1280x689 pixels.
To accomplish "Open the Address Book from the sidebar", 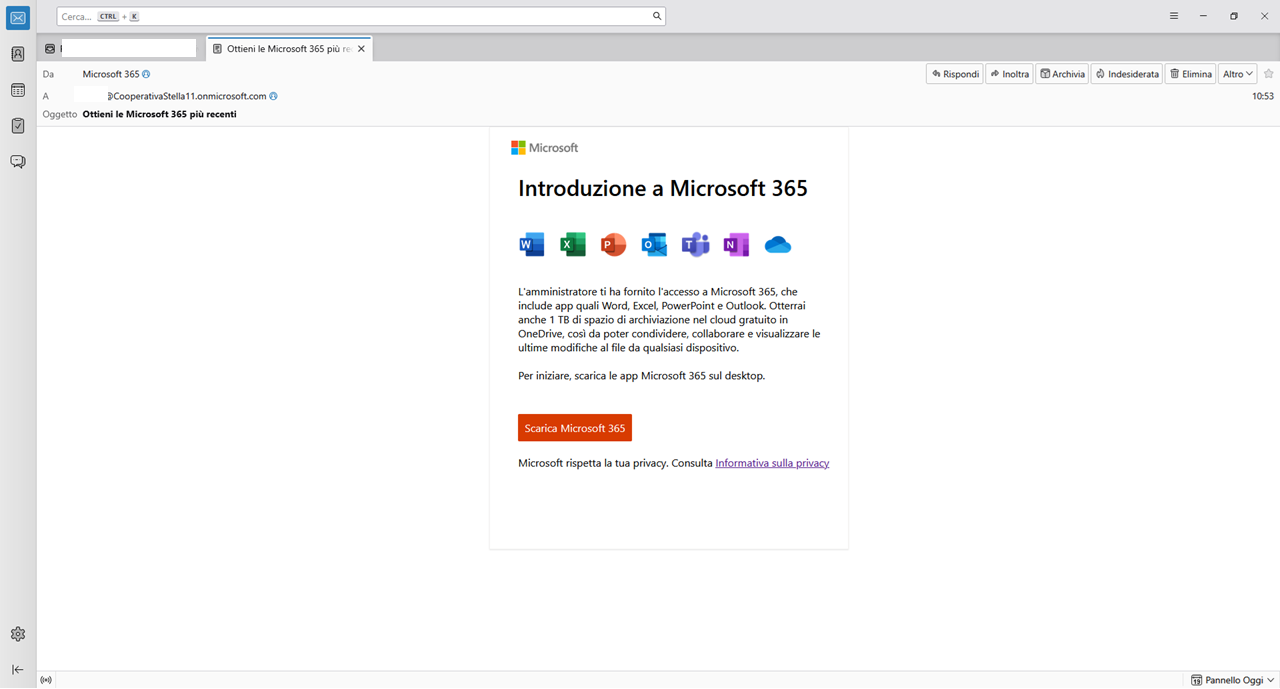I will coord(18,54).
